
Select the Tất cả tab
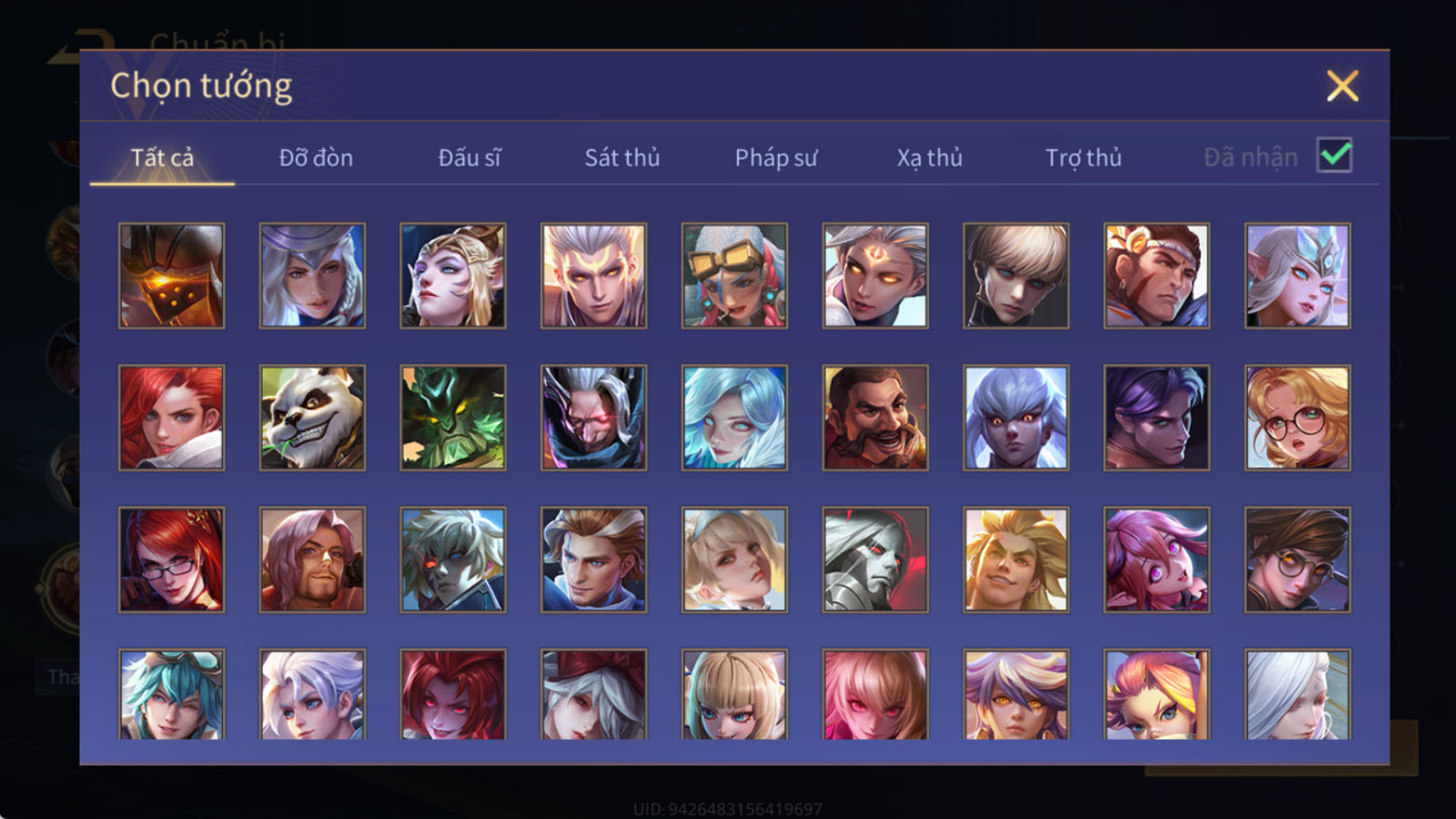tap(162, 157)
